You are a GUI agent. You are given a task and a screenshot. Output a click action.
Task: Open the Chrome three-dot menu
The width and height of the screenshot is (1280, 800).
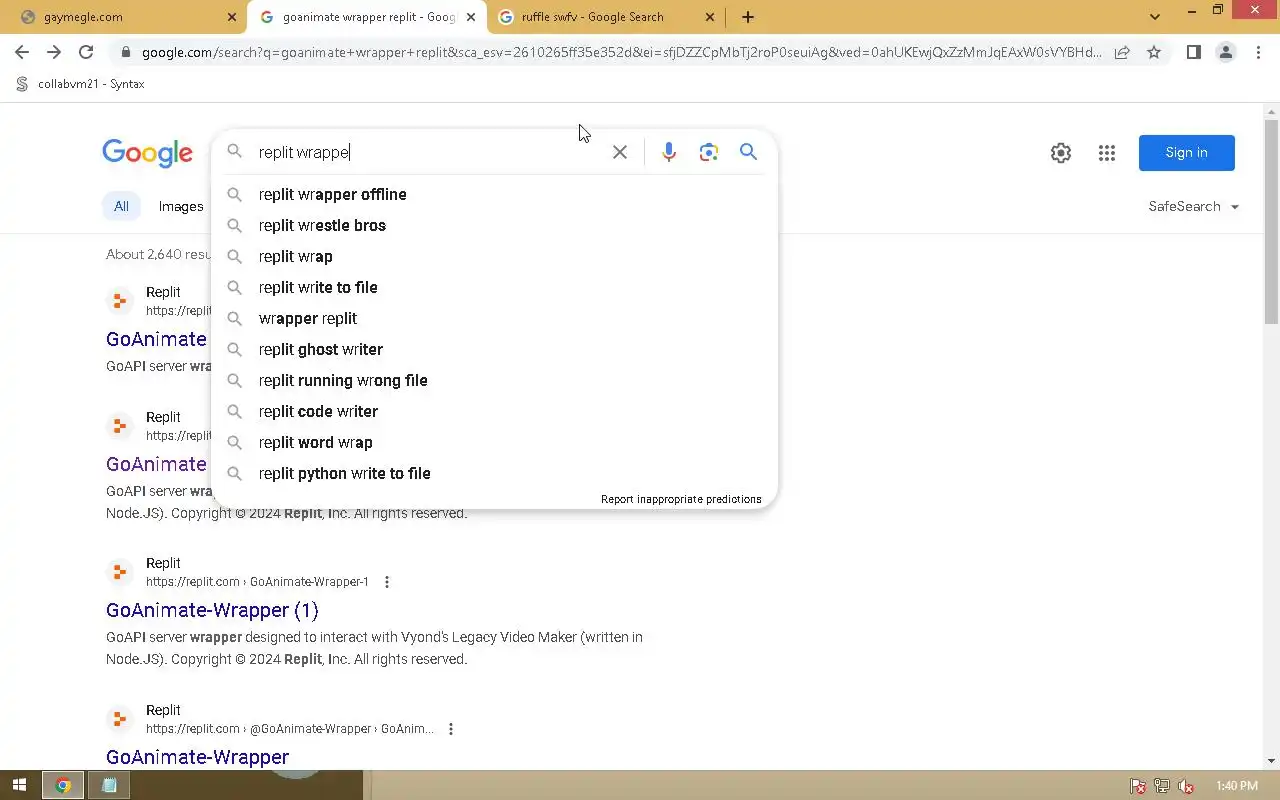point(1258,52)
